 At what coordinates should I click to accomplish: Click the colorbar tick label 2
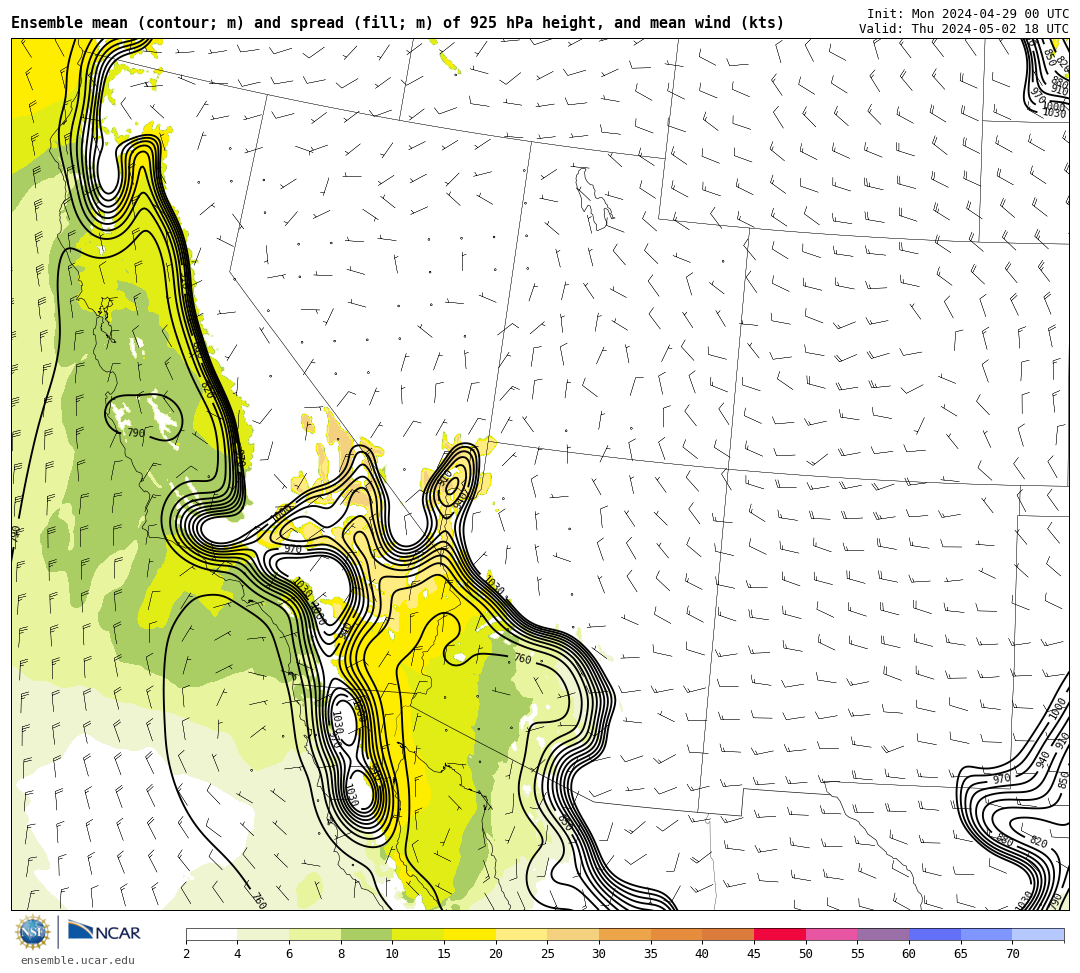(x=186, y=954)
